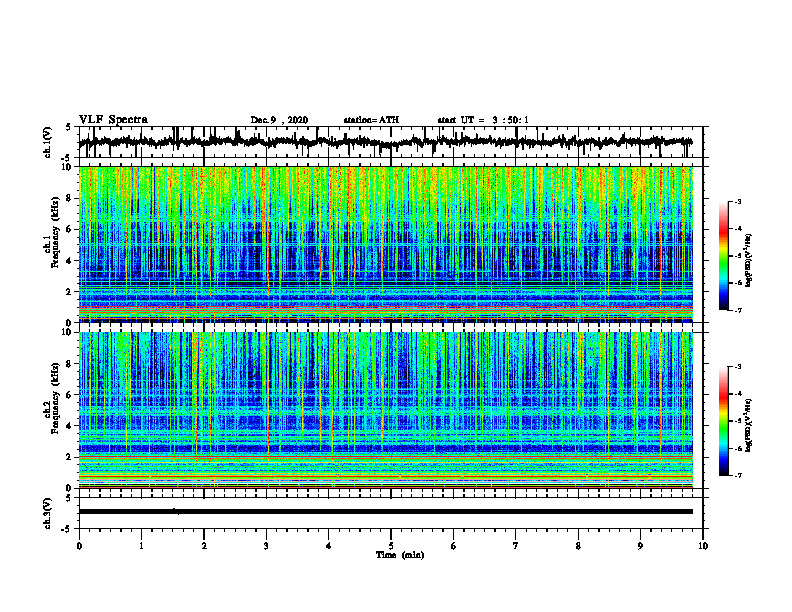
Task: Click time axis tick label "4"
Action: pyautogui.click(x=329, y=546)
